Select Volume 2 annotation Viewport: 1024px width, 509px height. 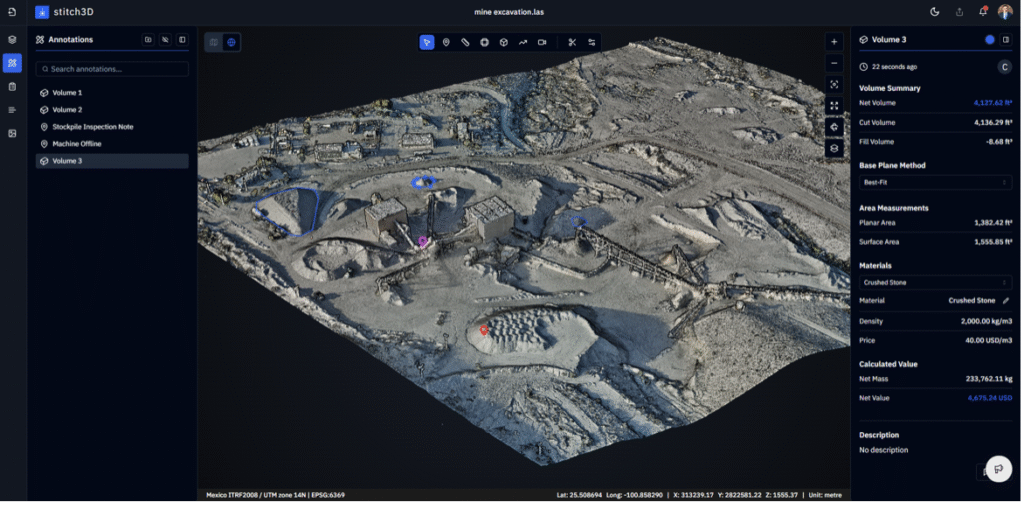click(112, 110)
